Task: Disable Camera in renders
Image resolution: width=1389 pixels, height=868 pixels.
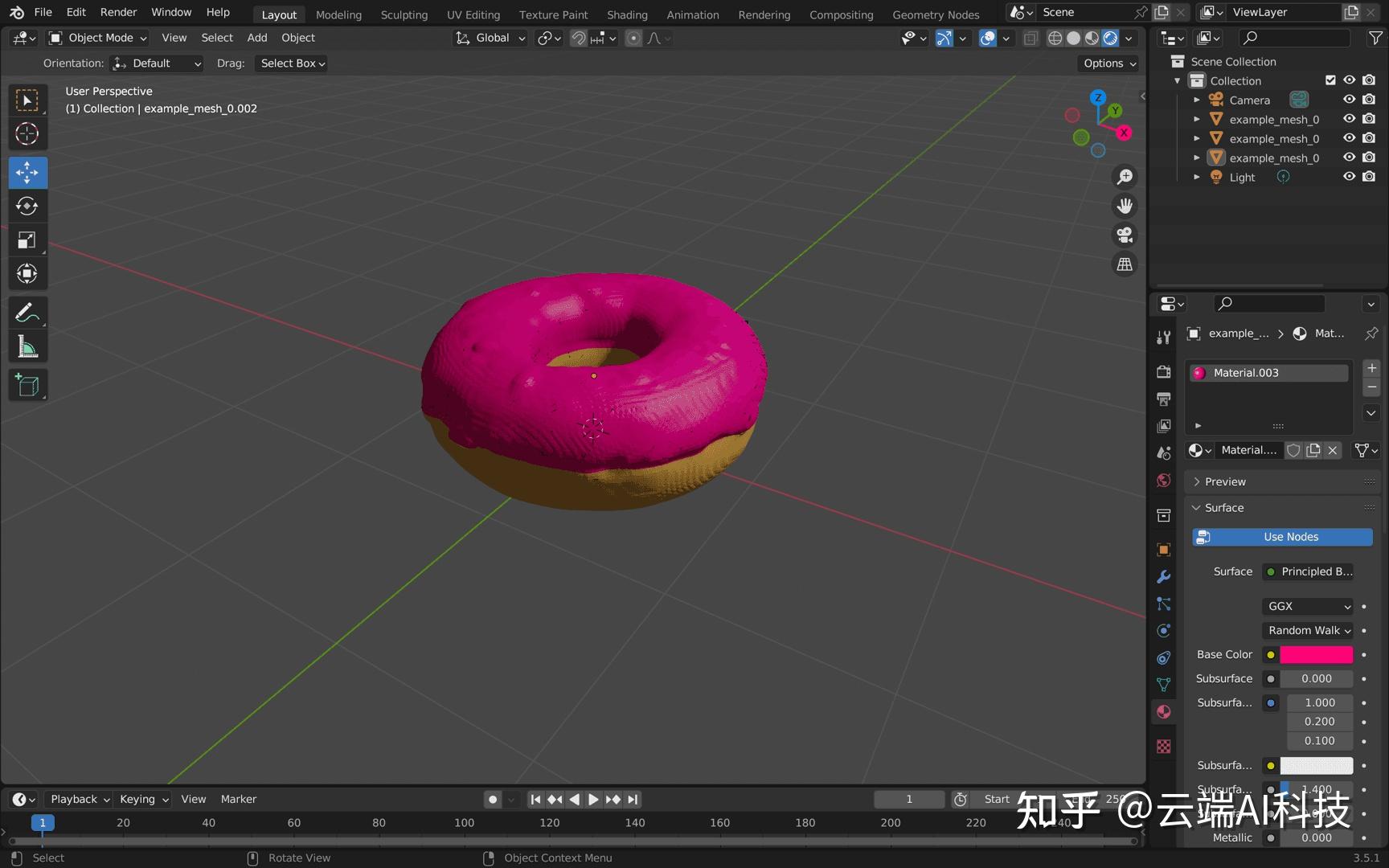Action: pos(1369,99)
